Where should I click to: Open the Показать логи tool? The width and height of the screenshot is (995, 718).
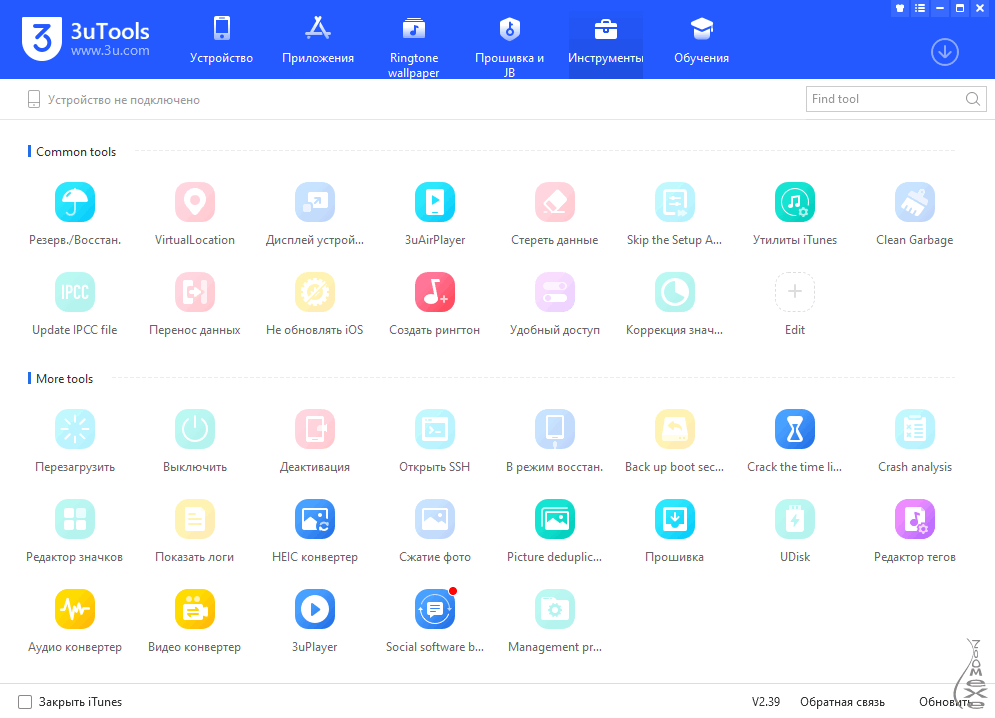[x=195, y=519]
